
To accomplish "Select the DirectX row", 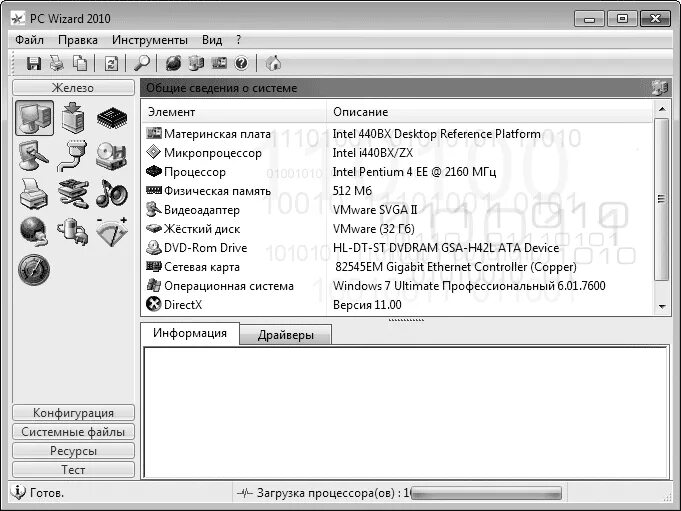I will [397, 305].
